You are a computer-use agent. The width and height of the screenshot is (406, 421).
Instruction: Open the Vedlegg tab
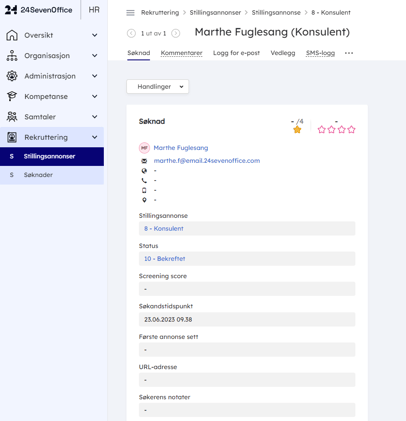coord(283,53)
